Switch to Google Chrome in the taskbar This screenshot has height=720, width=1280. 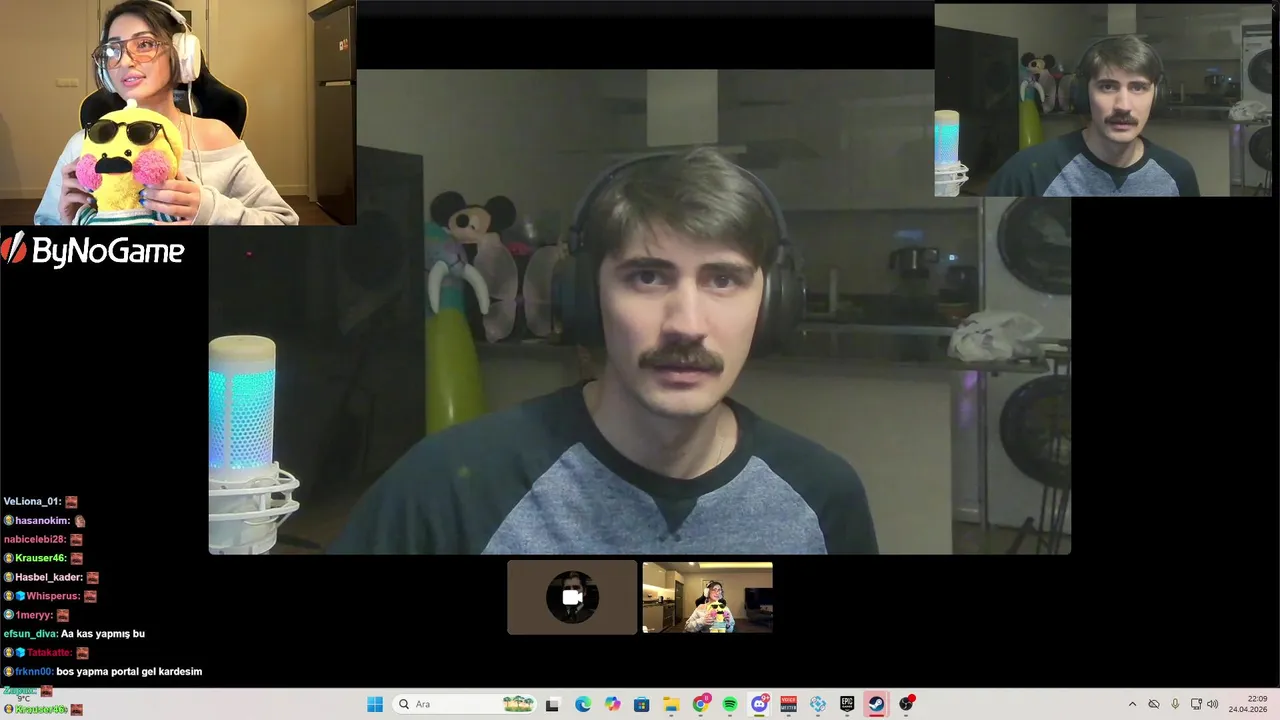[700, 704]
